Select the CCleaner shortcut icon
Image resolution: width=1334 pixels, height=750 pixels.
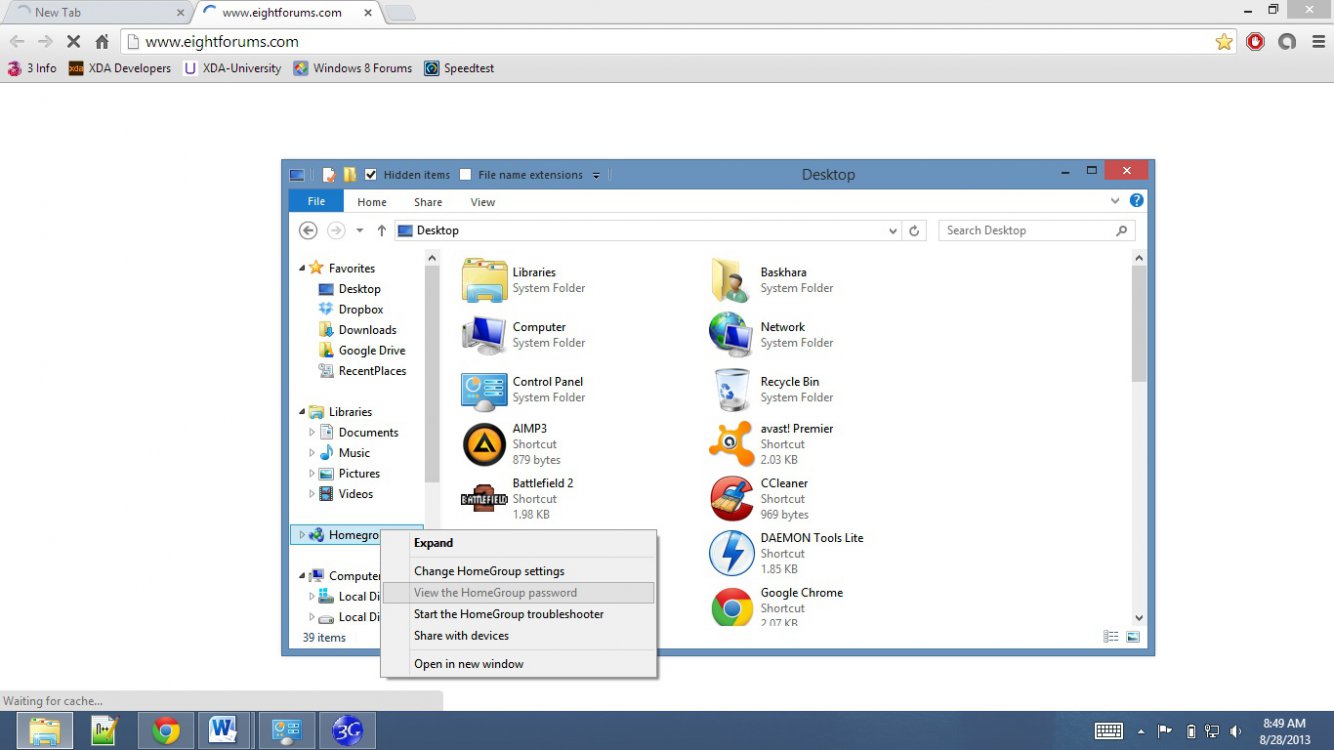pyautogui.click(x=732, y=498)
